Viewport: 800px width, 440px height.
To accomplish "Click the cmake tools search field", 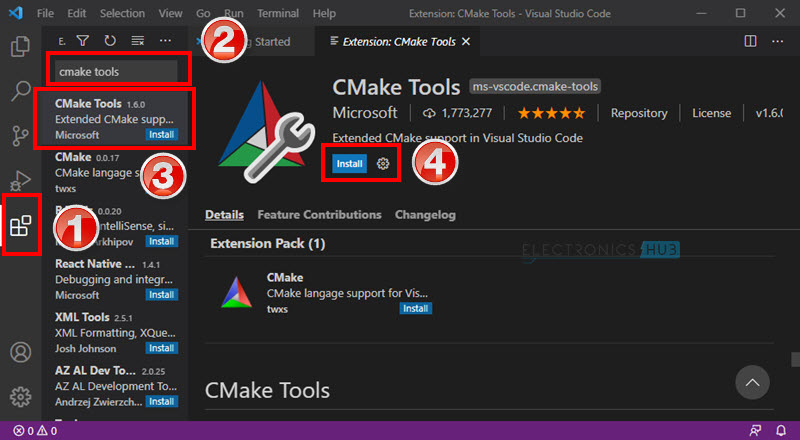I will 115,72.
